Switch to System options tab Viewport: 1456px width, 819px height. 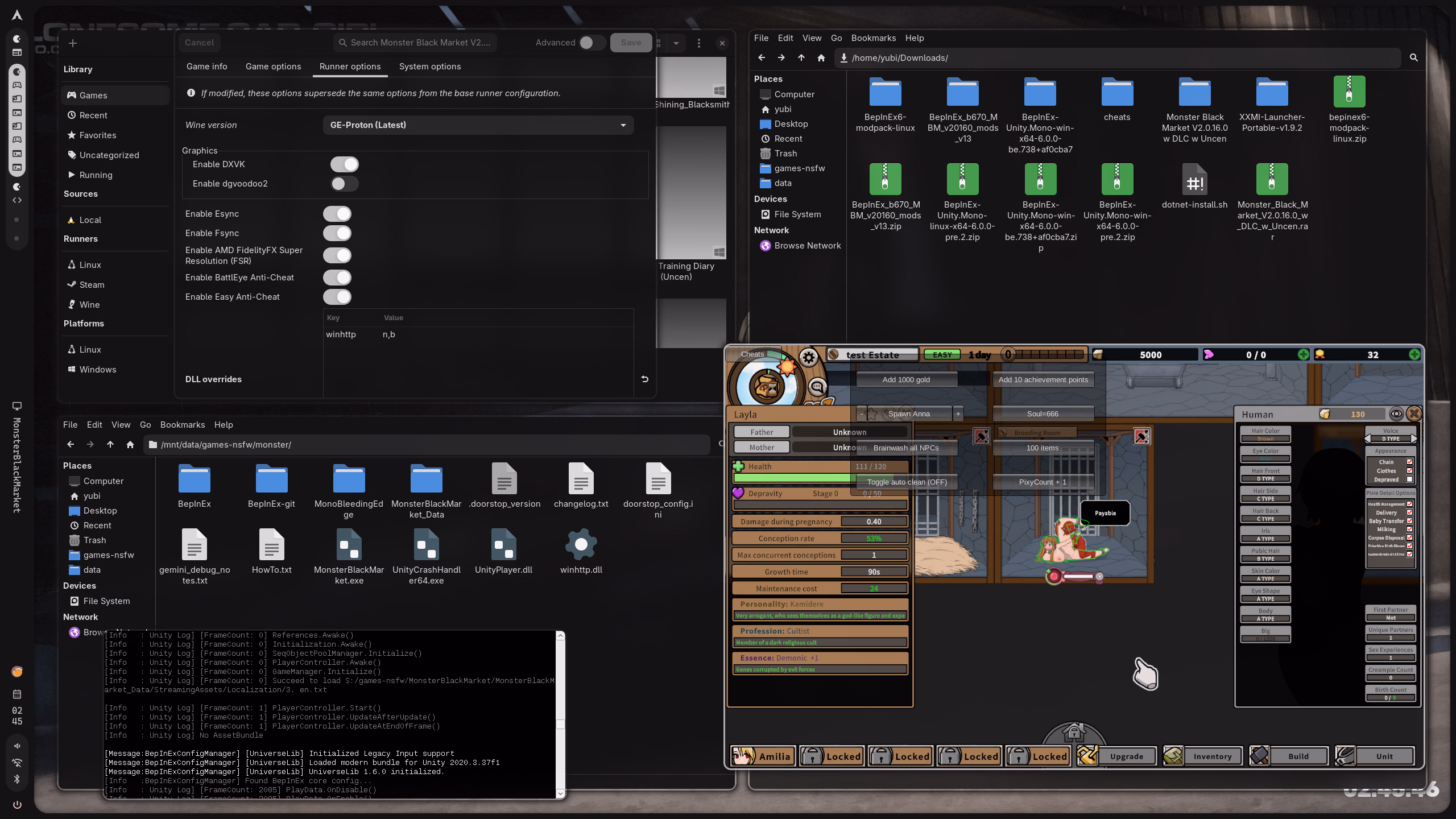pyautogui.click(x=430, y=67)
